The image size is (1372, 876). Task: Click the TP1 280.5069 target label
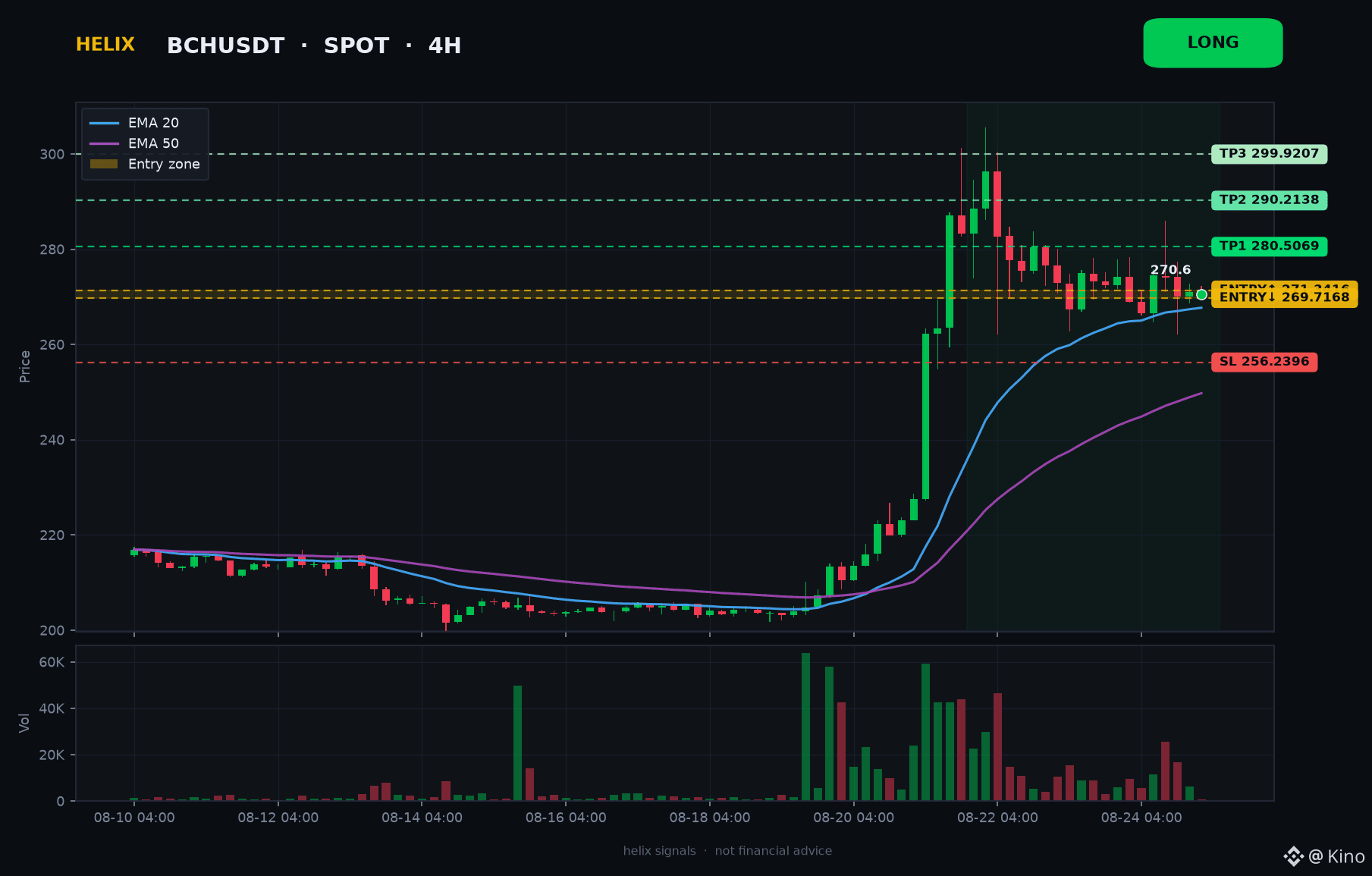1269,246
